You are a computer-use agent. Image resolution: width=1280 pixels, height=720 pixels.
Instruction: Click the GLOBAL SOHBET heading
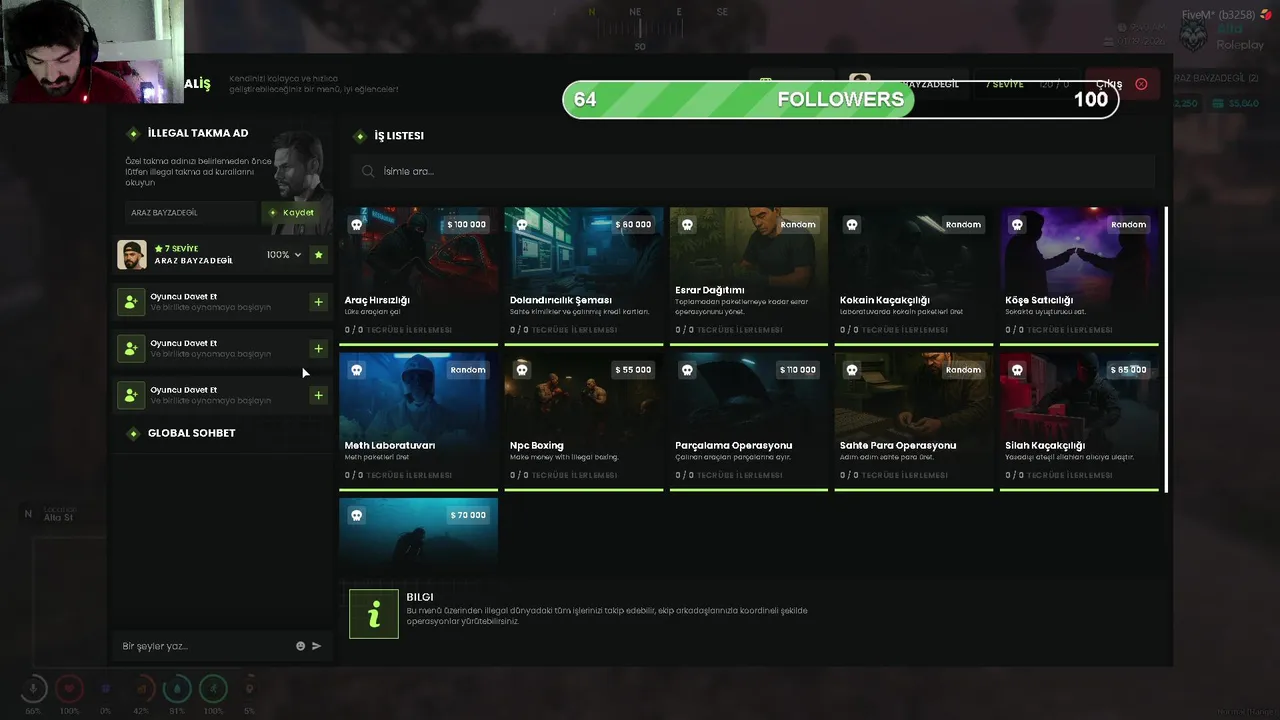(x=192, y=433)
